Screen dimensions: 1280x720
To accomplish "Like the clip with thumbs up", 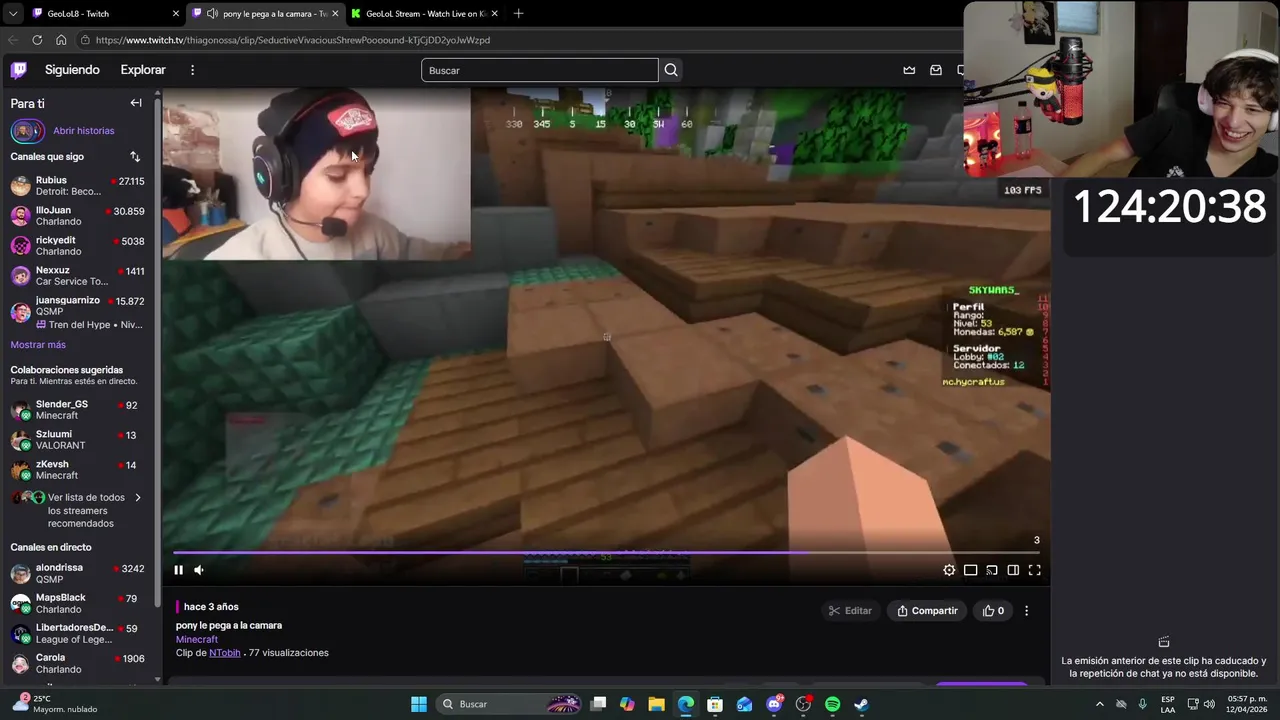I will tap(993, 611).
